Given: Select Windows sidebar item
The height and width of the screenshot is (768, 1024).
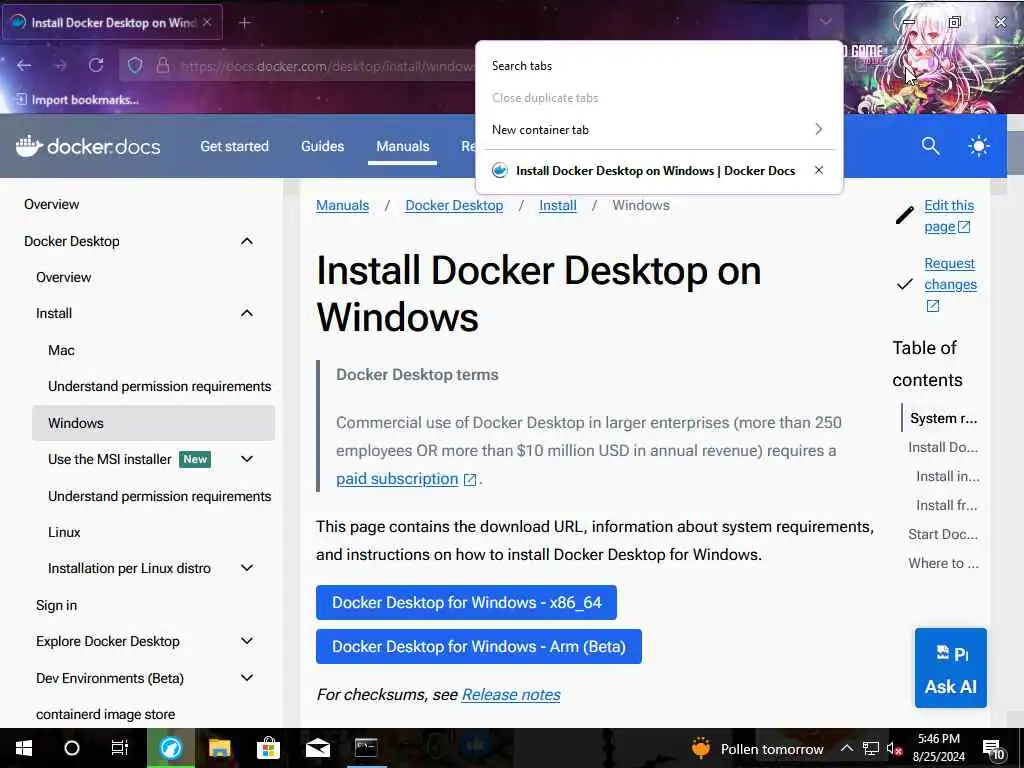Looking at the screenshot, I should pyautogui.click(x=153, y=423).
